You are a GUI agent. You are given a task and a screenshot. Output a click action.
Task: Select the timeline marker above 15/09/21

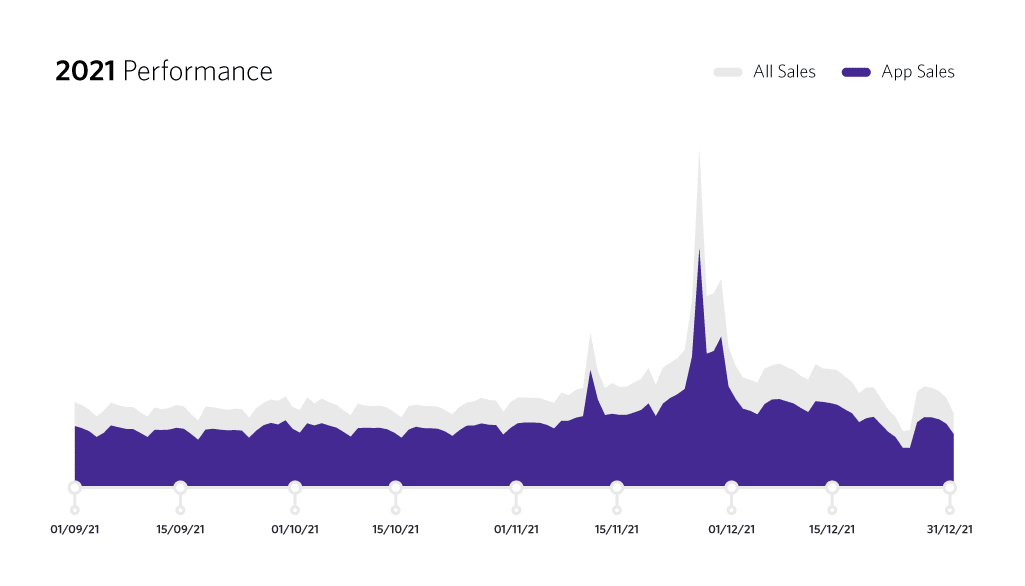[180, 487]
